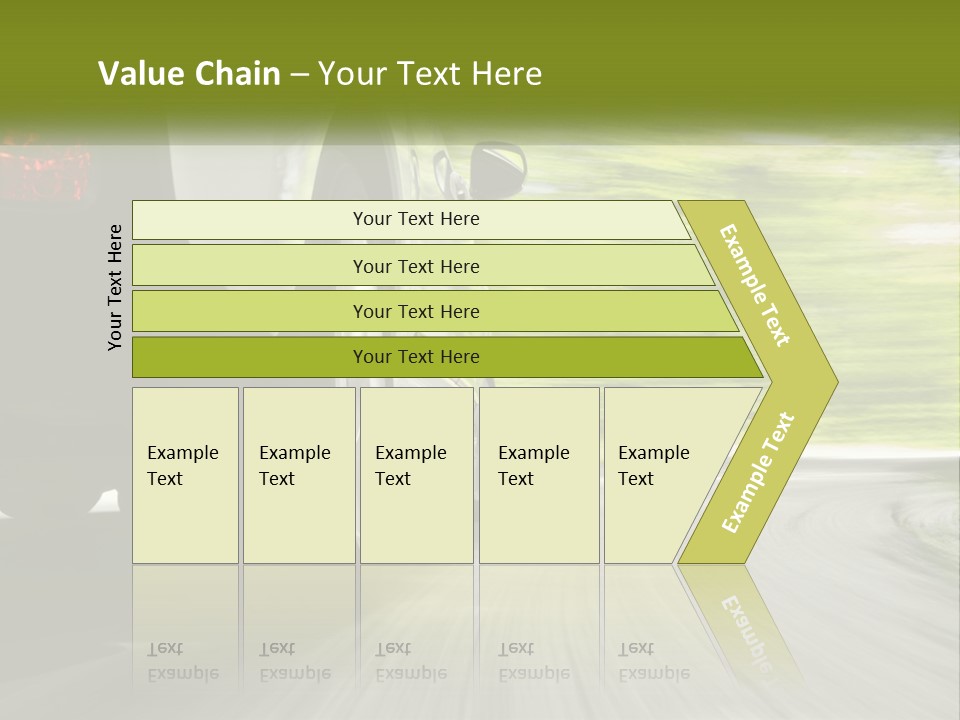Image resolution: width=960 pixels, height=720 pixels.
Task: Select the third 'Your Text Here' bar
Action: pos(435,311)
